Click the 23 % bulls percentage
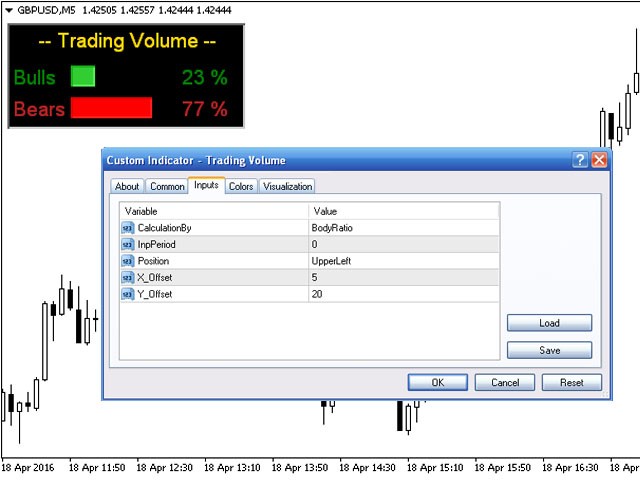Screen dimensions: 640x480 pyautogui.click(x=204, y=77)
